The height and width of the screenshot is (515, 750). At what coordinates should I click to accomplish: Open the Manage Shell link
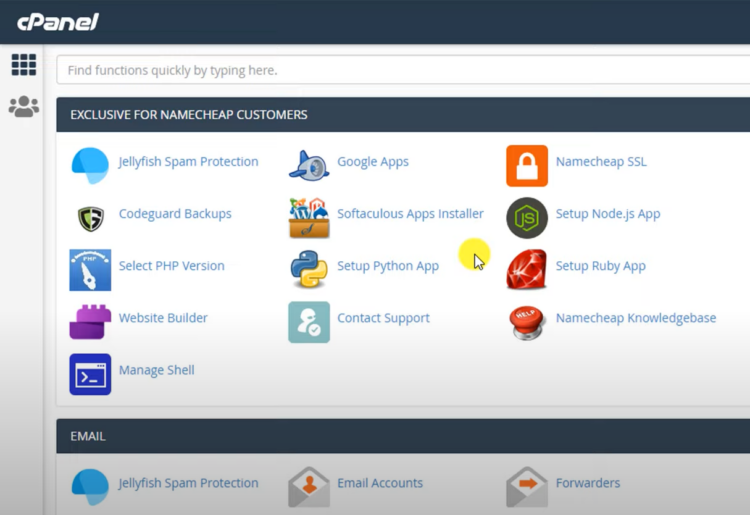[156, 370]
